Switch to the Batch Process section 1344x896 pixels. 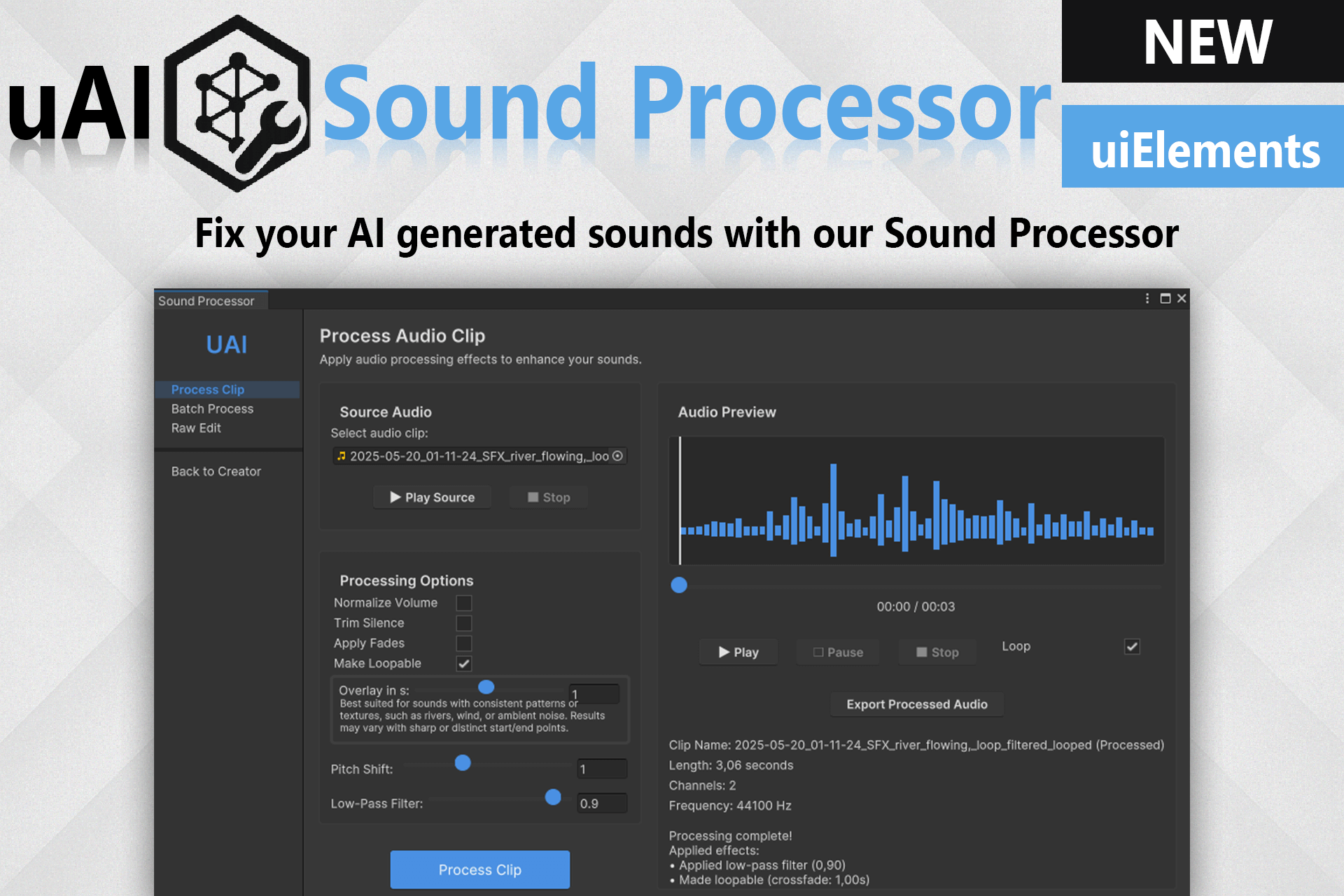(x=212, y=409)
